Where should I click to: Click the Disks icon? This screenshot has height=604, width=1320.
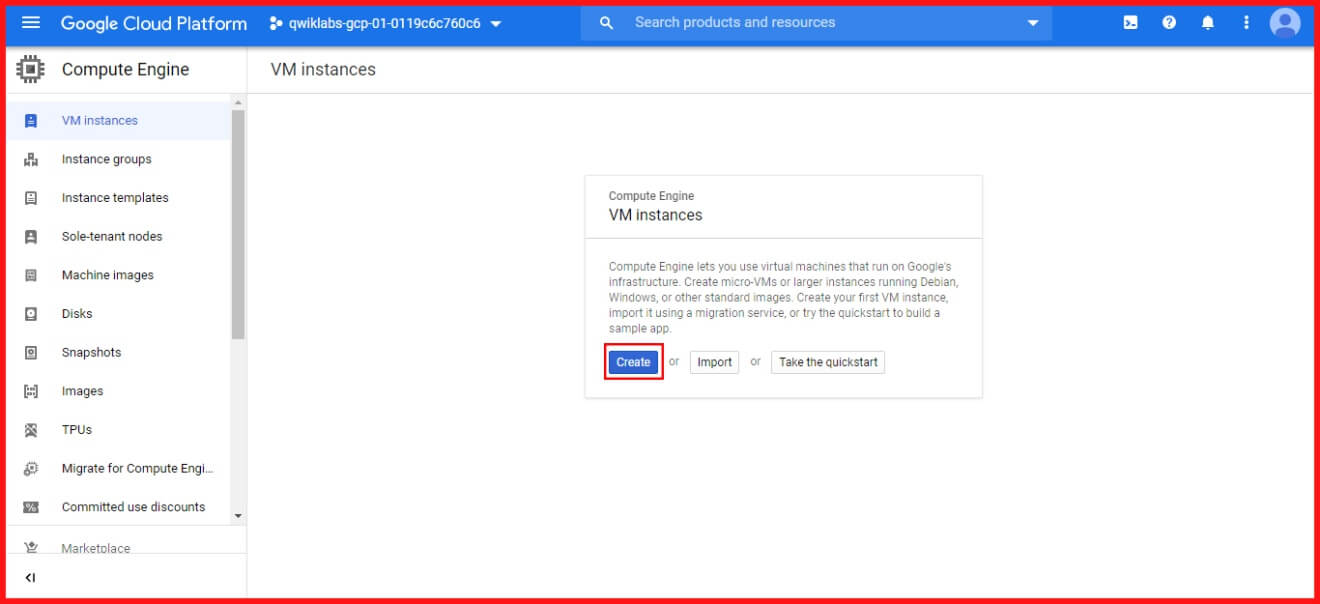[31, 314]
